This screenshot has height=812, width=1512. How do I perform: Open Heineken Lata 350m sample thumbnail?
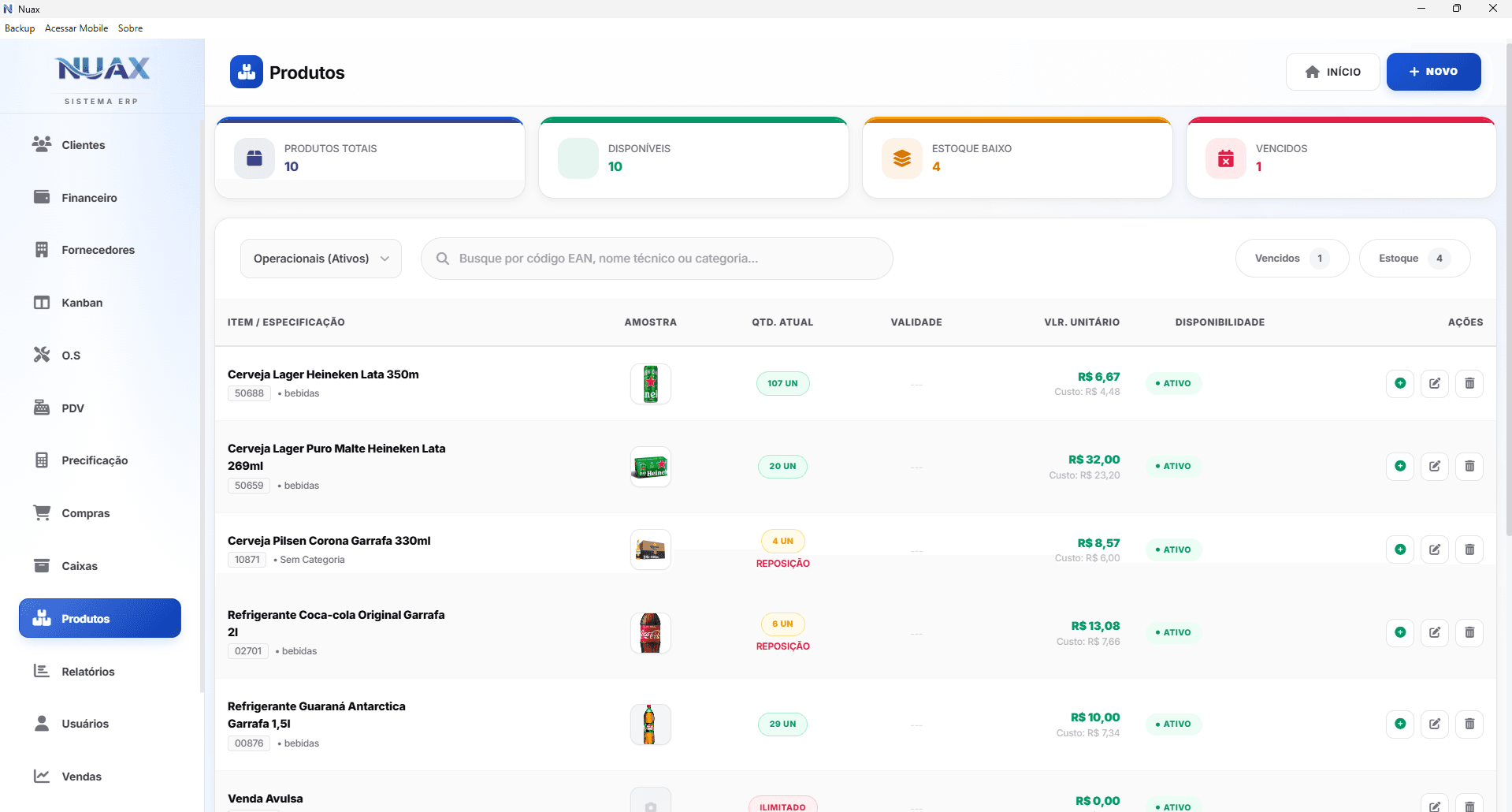651,384
